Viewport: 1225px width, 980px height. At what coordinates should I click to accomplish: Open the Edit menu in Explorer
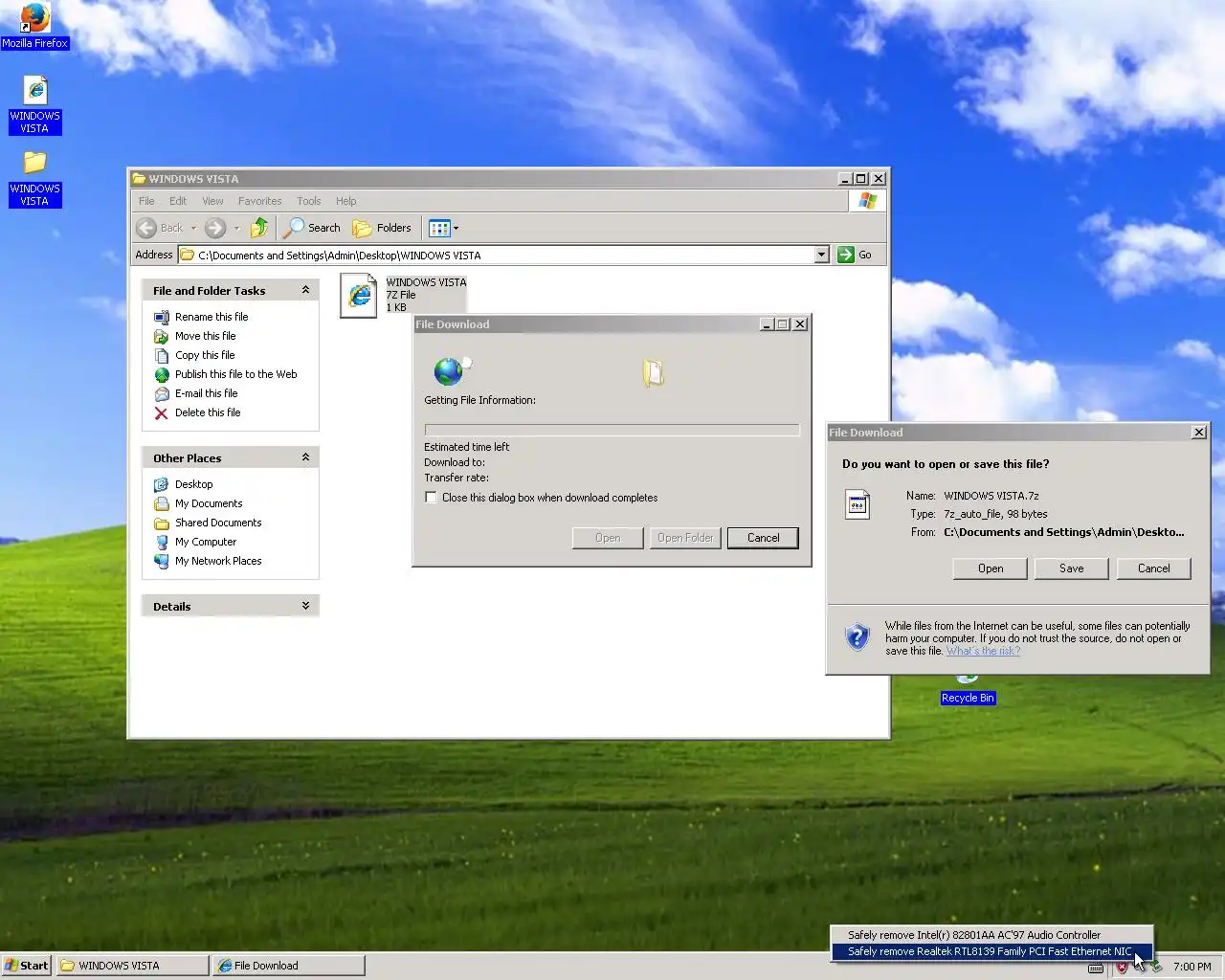(x=178, y=201)
